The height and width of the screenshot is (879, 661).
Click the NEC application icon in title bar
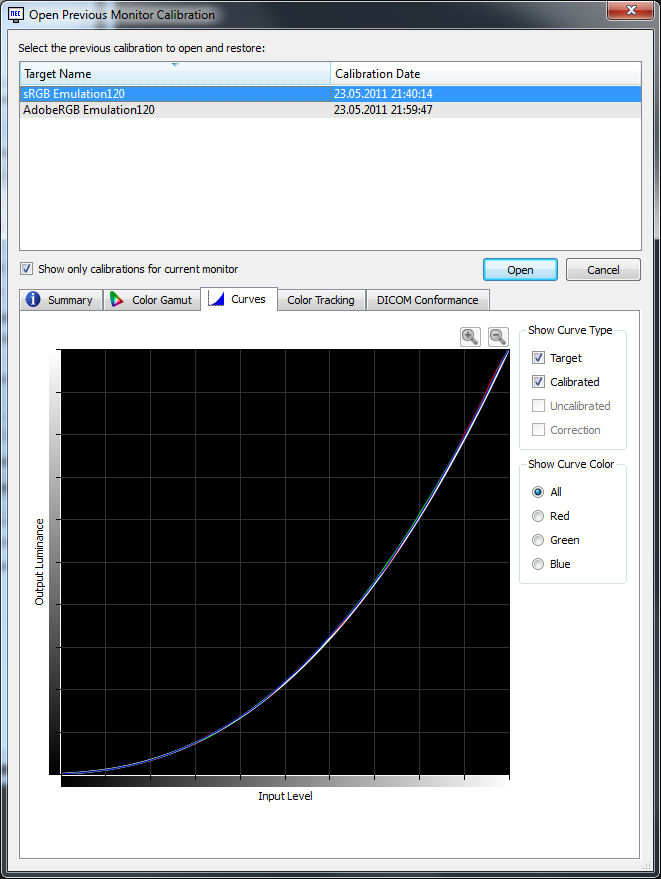pyautogui.click(x=16, y=15)
